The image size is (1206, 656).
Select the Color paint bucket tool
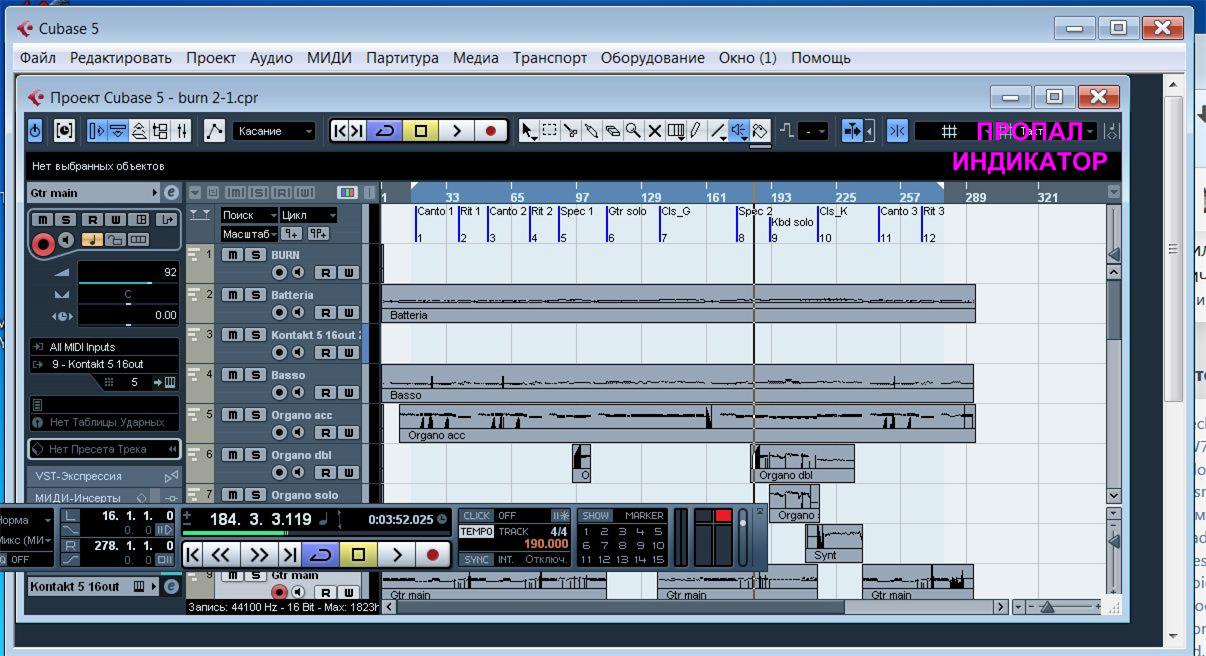pyautogui.click(x=760, y=130)
